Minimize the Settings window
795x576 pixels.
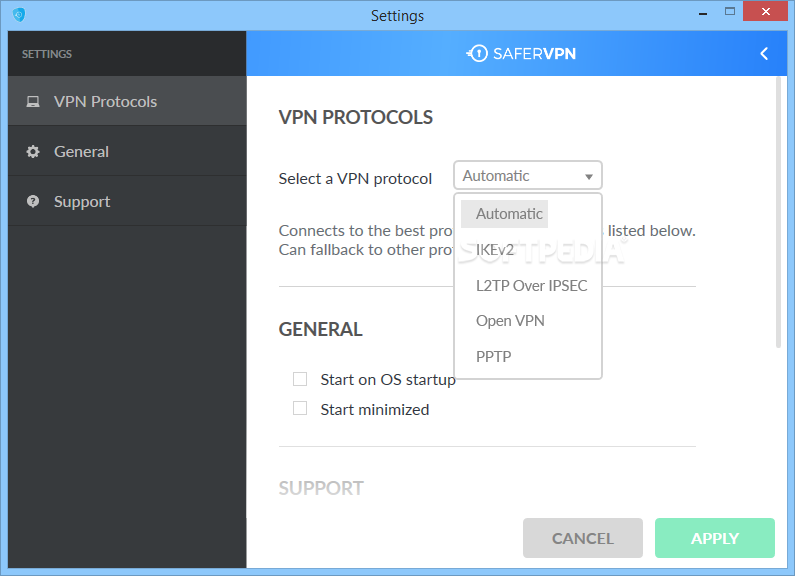click(x=703, y=14)
